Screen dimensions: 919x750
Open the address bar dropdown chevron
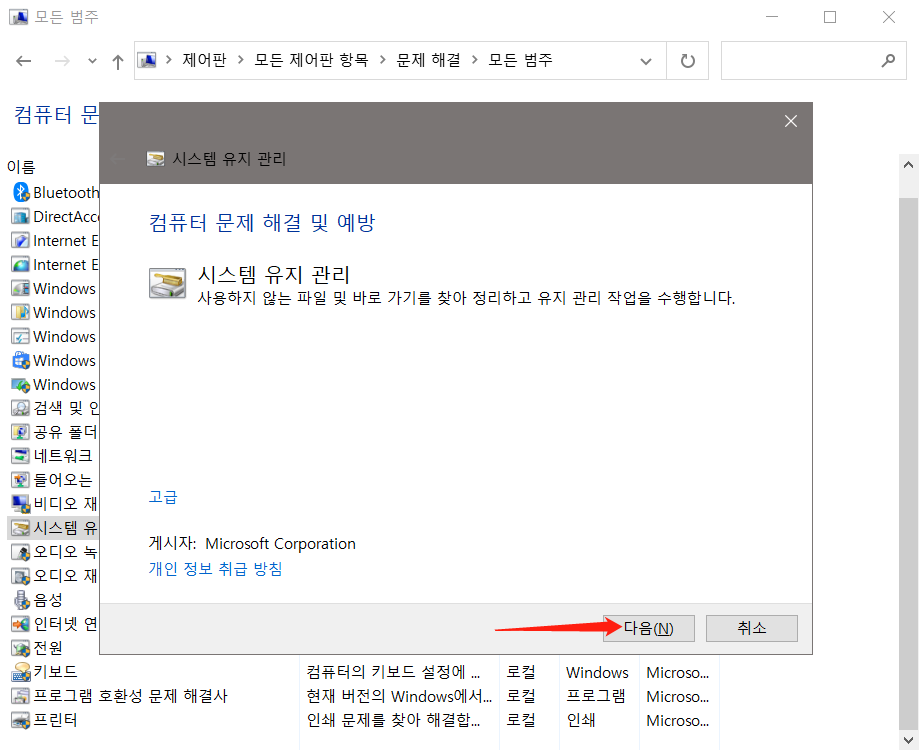[646, 60]
